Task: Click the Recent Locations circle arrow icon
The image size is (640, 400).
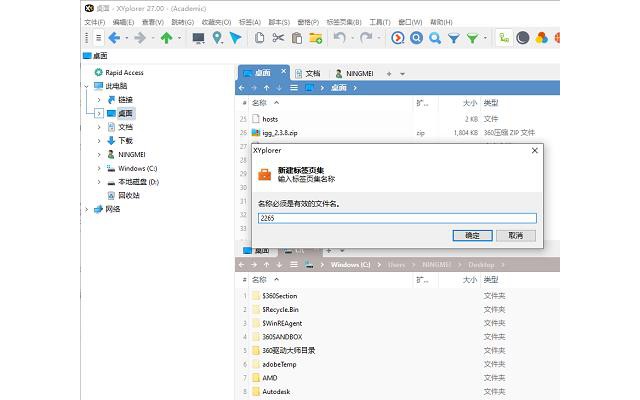Action: [398, 38]
